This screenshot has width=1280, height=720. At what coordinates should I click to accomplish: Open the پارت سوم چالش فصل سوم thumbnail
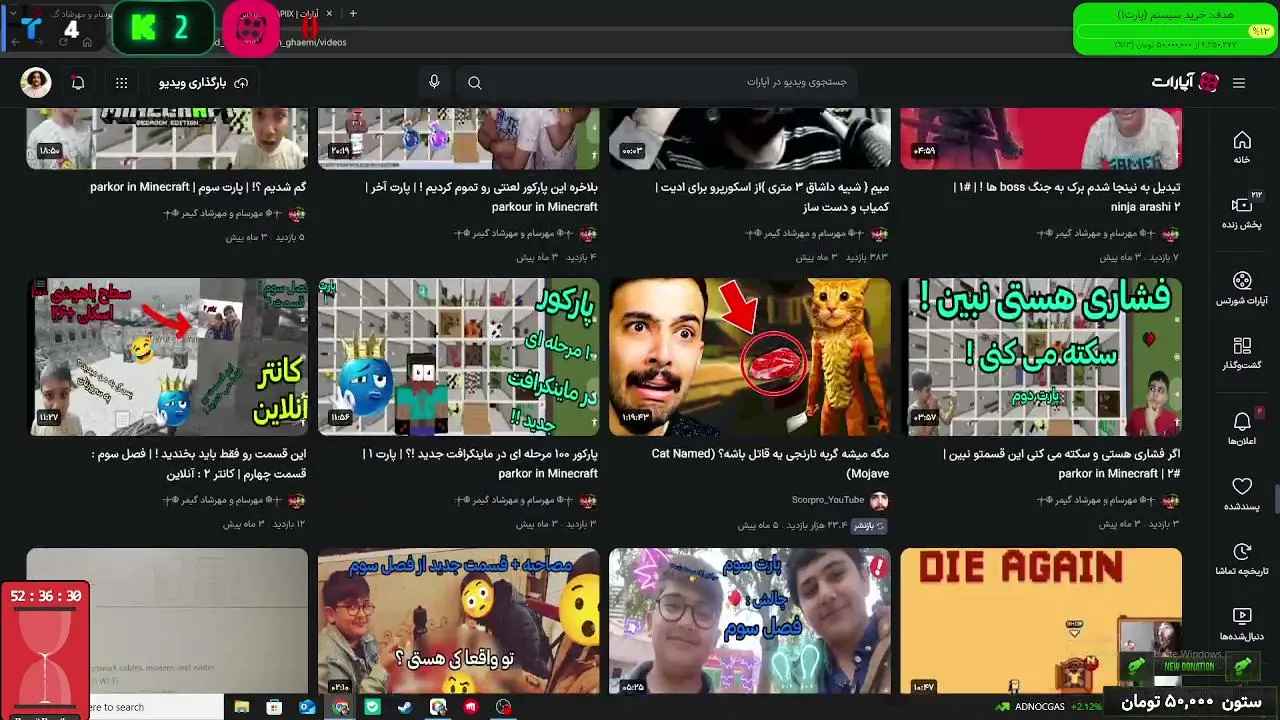(750, 621)
